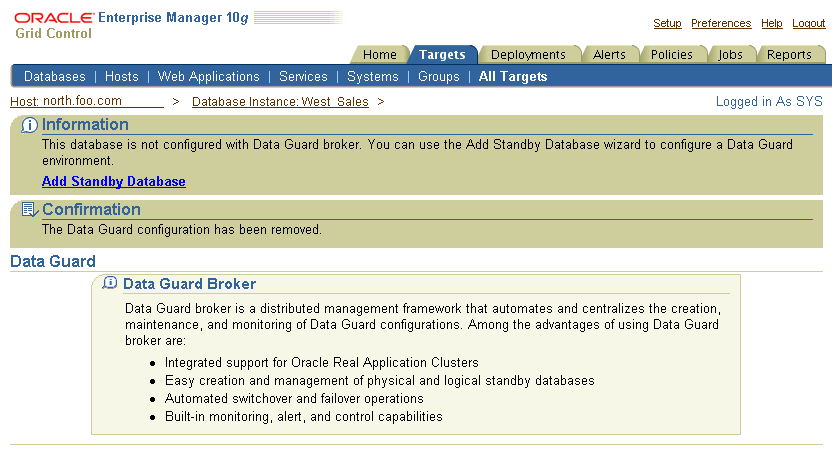Select the Jobs tab
The height and width of the screenshot is (455, 832).
point(731,55)
